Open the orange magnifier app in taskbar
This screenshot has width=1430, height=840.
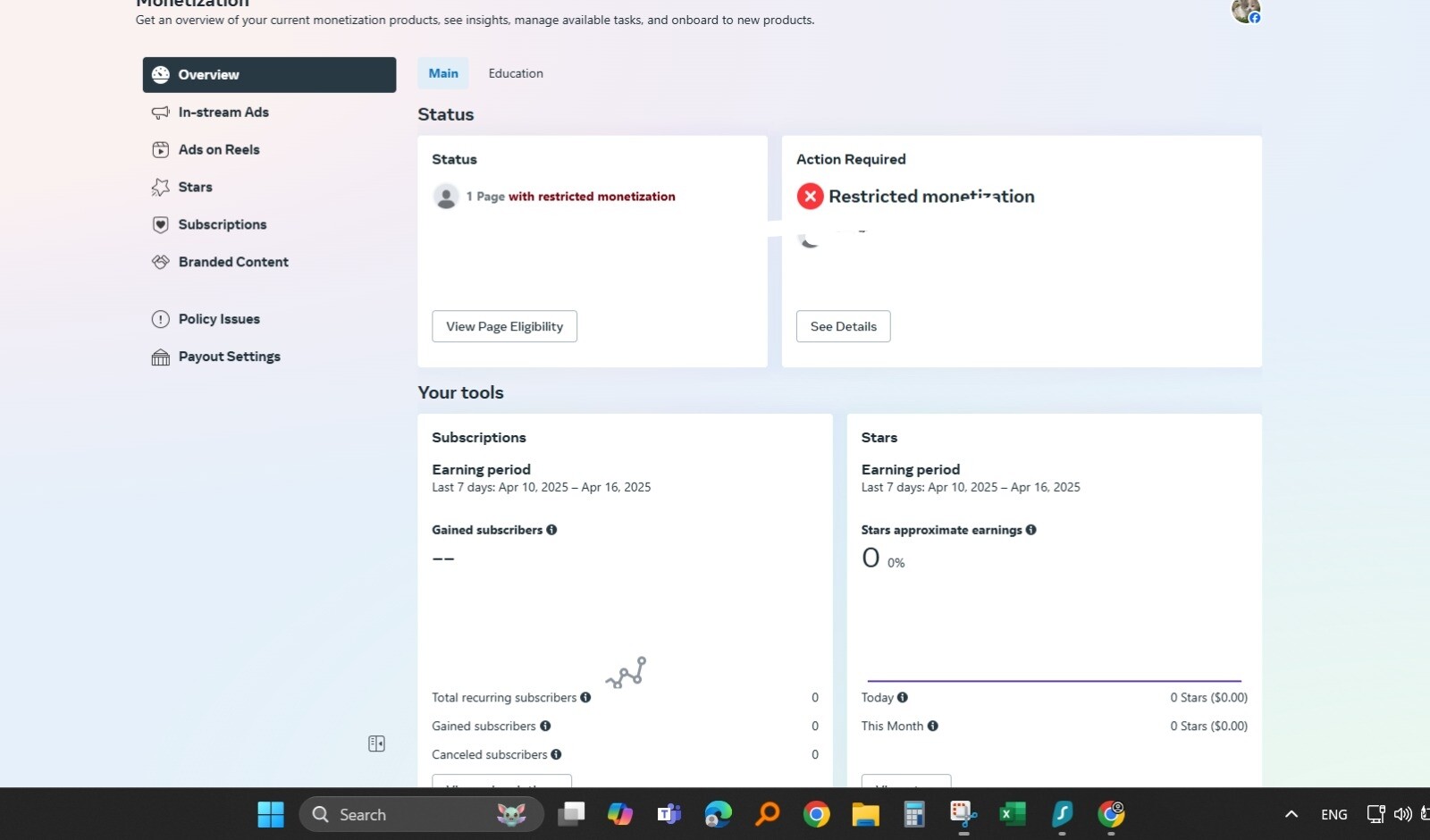(x=767, y=815)
